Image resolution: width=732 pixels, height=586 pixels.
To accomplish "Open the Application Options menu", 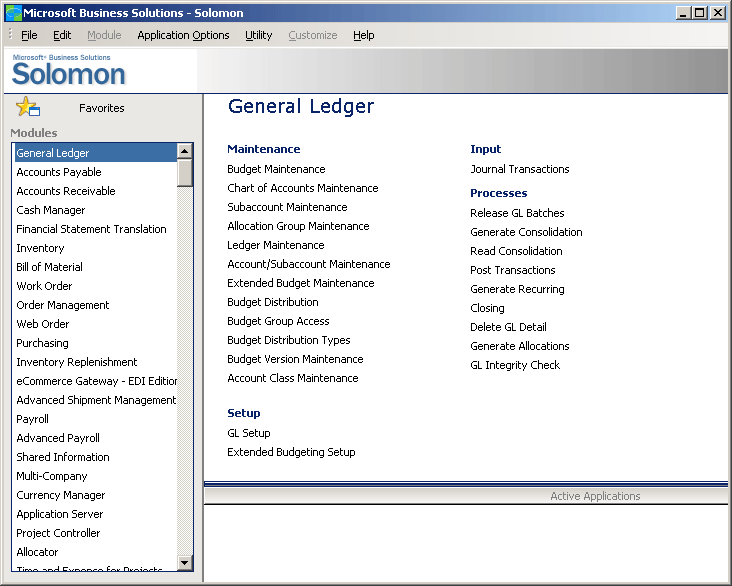I will (183, 35).
